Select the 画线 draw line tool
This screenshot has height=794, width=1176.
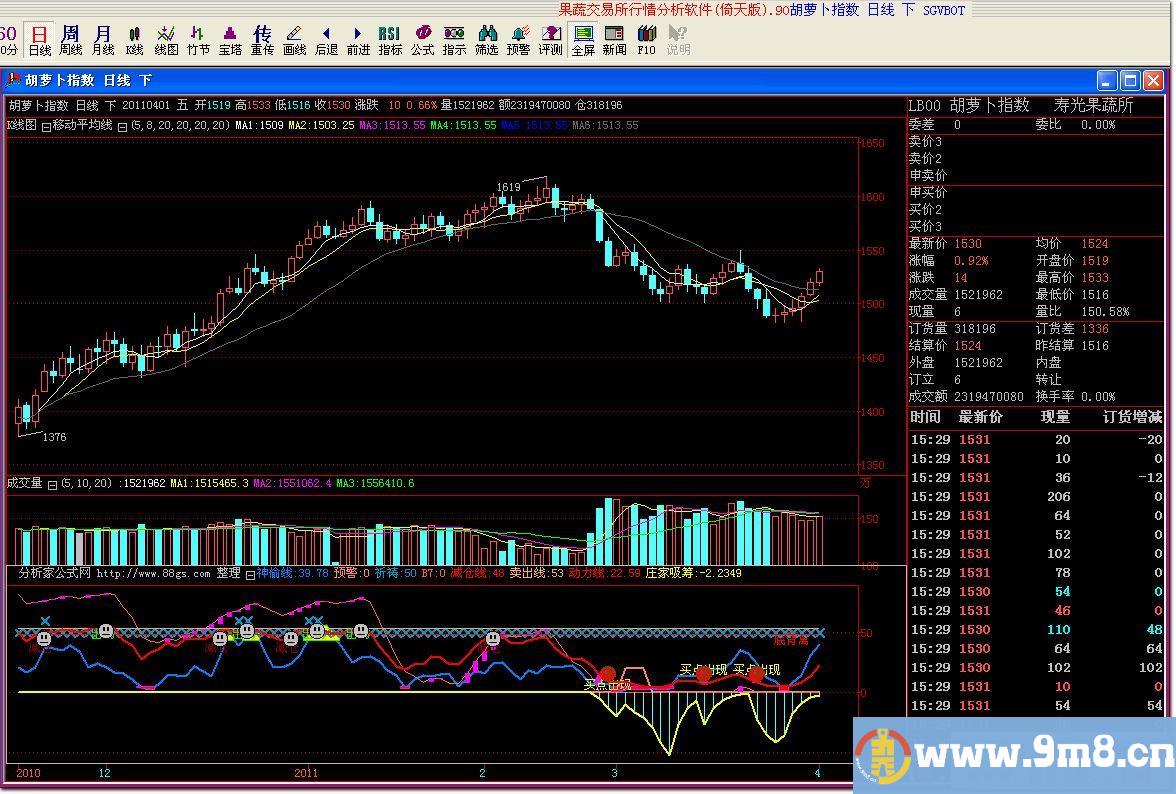click(x=294, y=40)
